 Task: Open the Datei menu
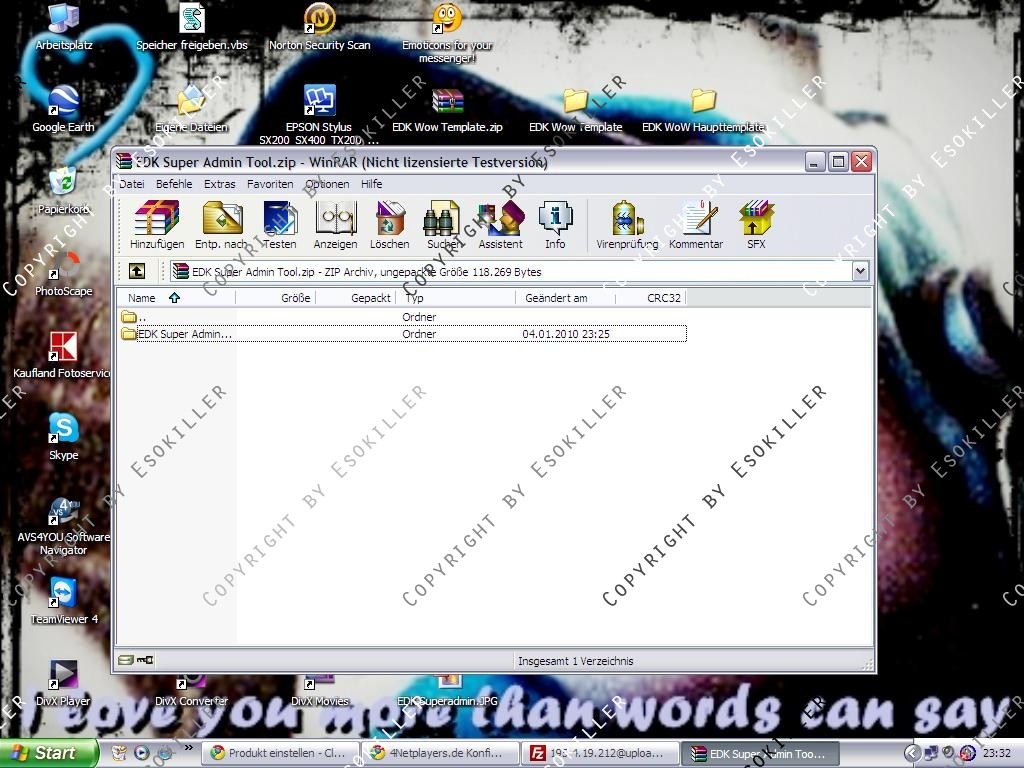click(131, 184)
